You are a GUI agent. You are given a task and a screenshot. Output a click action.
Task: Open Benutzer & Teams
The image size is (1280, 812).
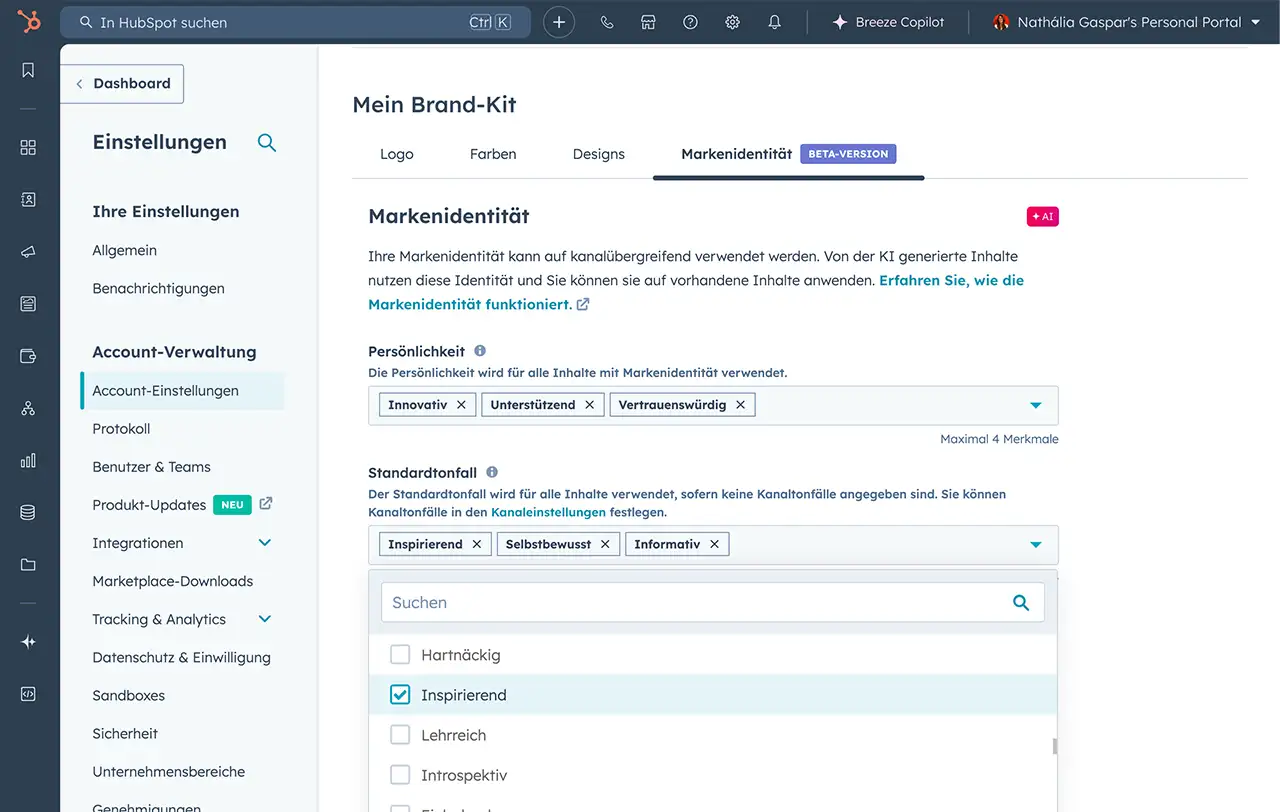tap(151, 466)
